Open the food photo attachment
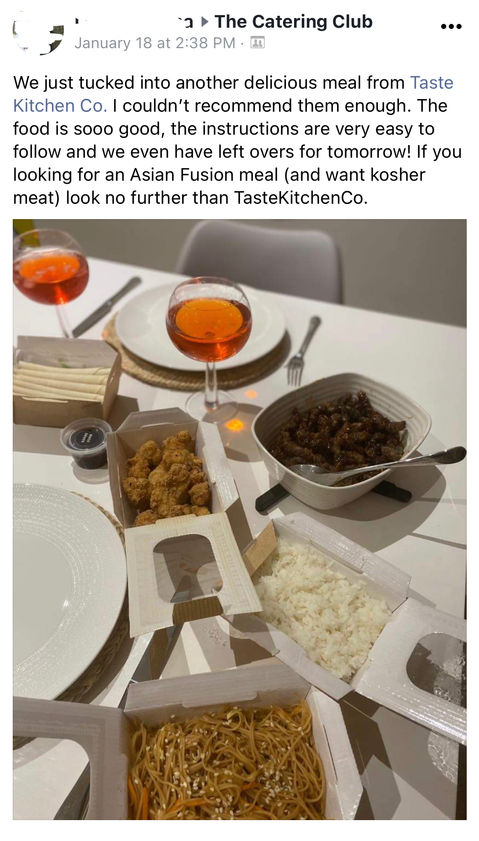479x841 pixels. [239, 519]
